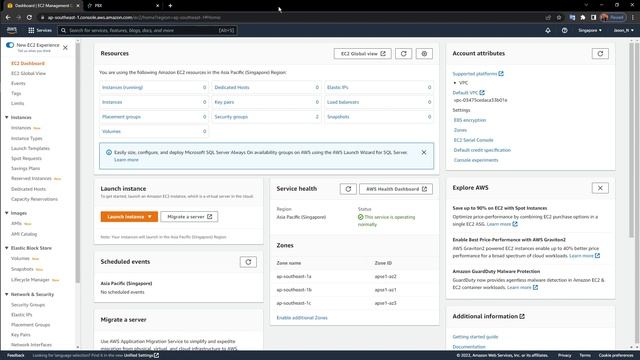Open browser extensions puzzle icon
Image resolution: width=640 pixels, height=360 pixels.
(583, 18)
